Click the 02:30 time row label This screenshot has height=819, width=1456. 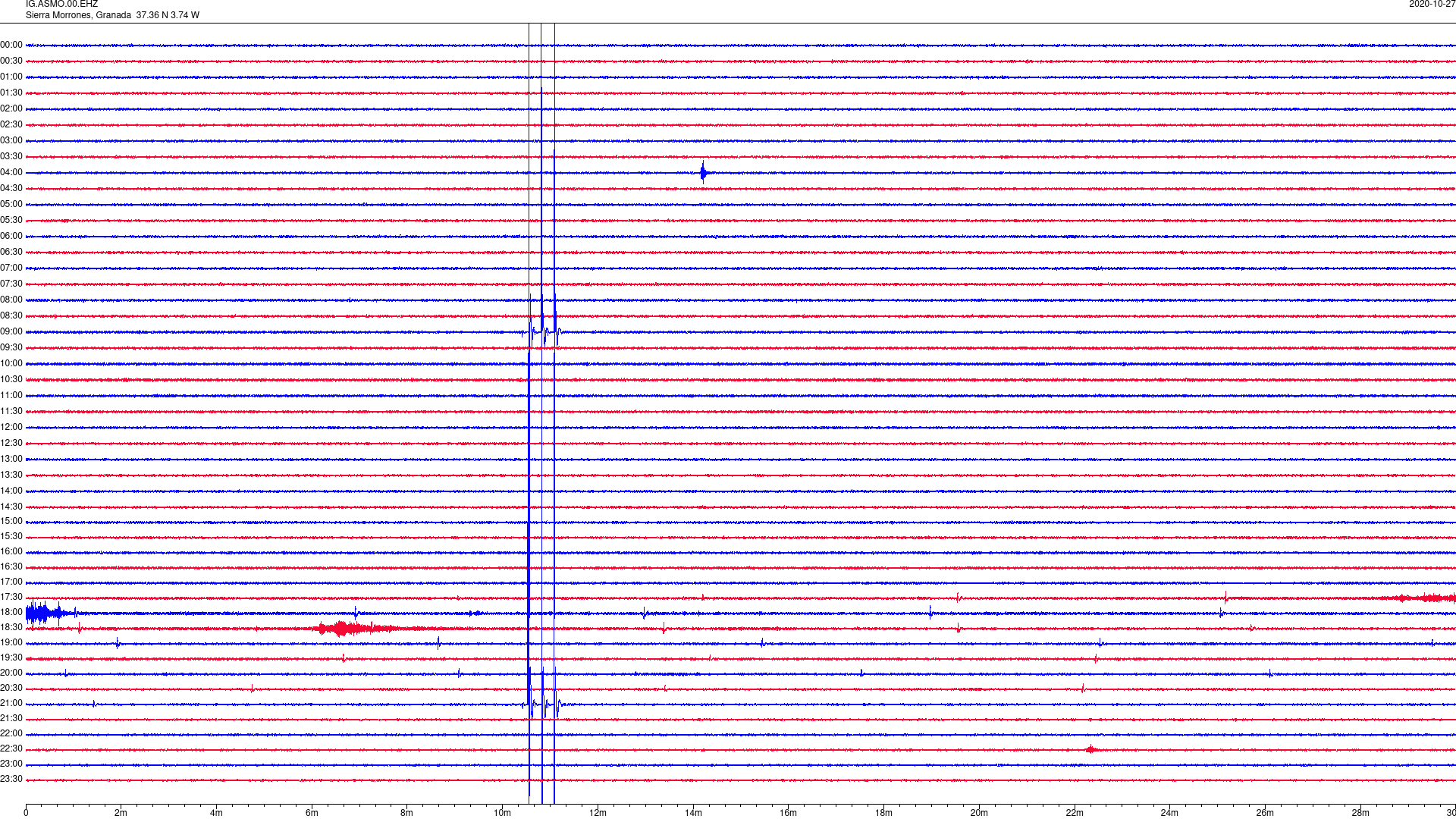click(x=11, y=125)
